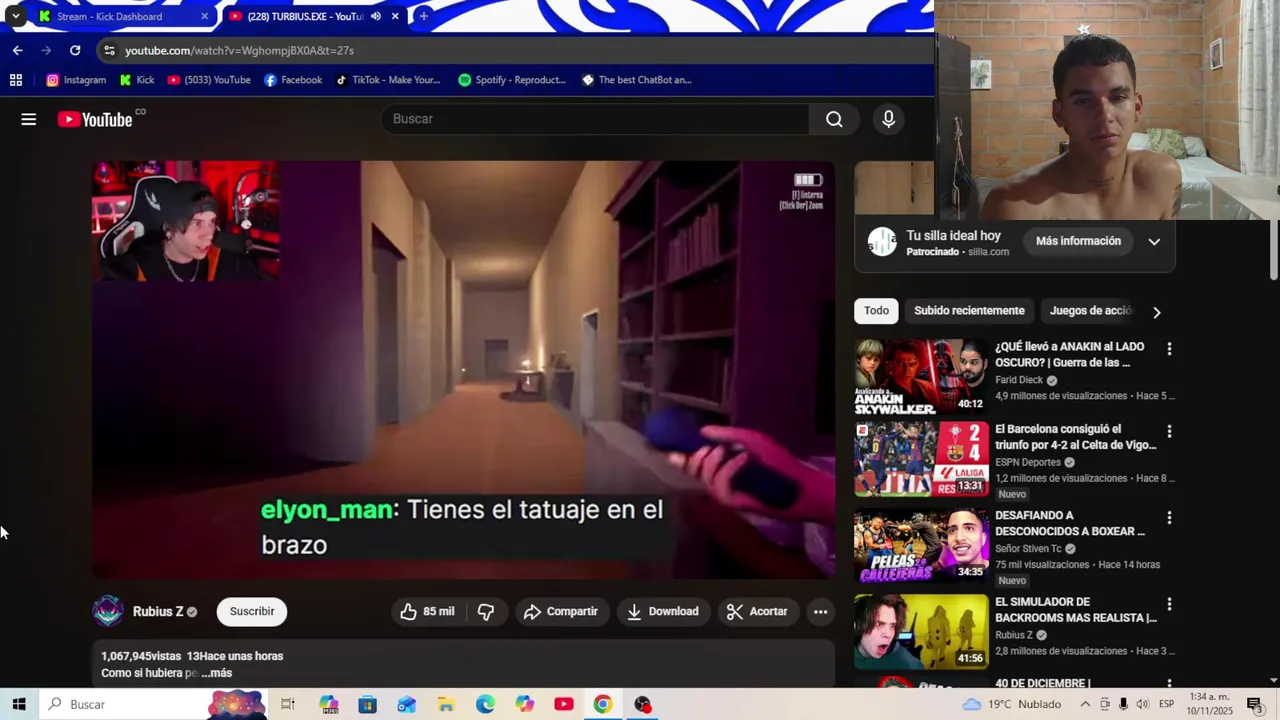Open the Señor Stiven Tc channel link

tap(1028, 549)
